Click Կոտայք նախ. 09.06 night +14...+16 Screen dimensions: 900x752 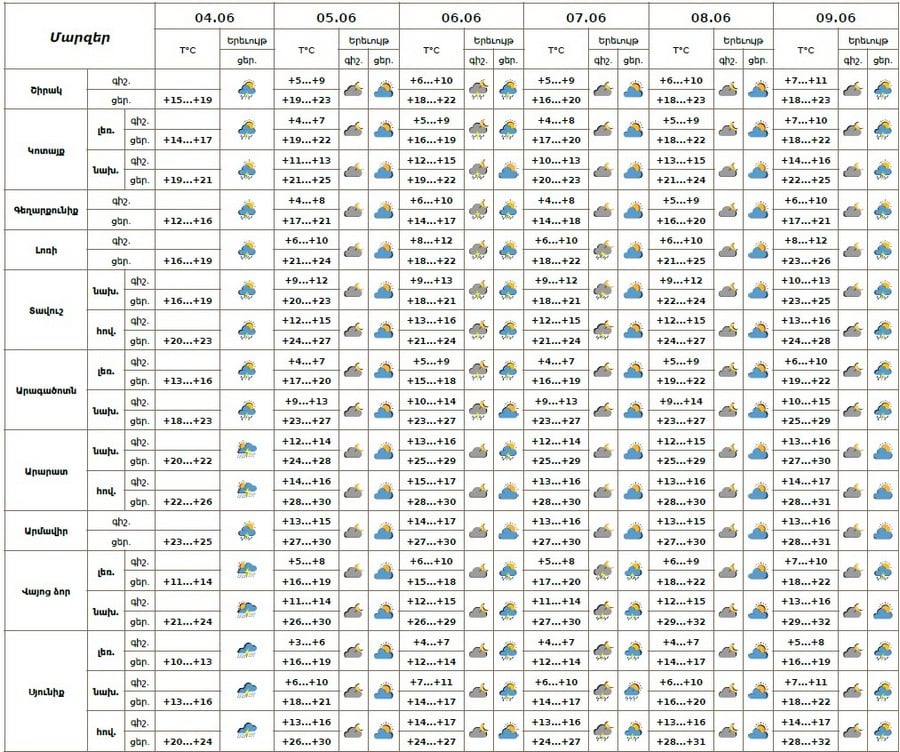tap(806, 160)
